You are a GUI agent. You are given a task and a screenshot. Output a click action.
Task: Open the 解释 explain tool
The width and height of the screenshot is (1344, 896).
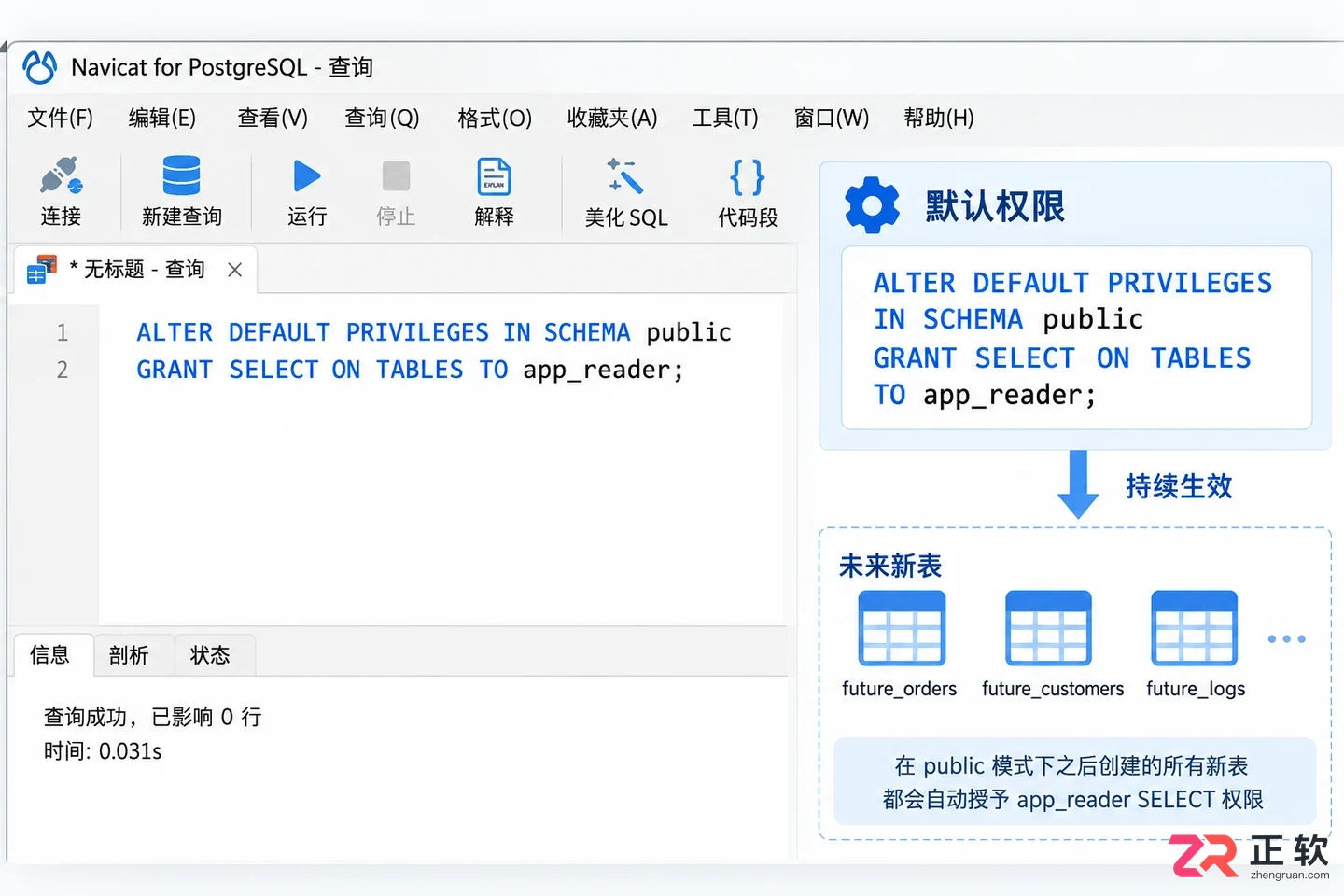tap(494, 191)
